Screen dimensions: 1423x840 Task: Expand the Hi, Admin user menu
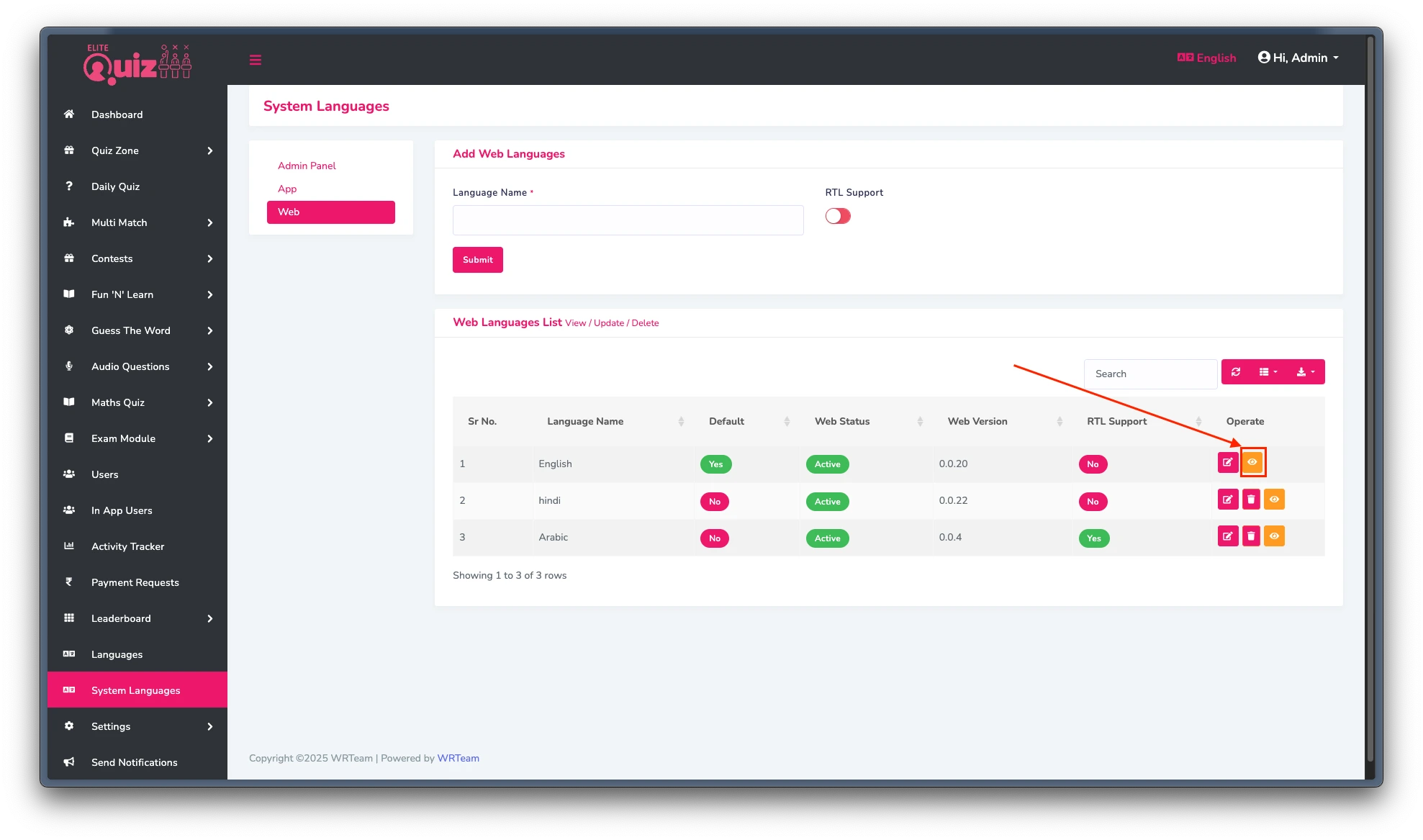1298,58
